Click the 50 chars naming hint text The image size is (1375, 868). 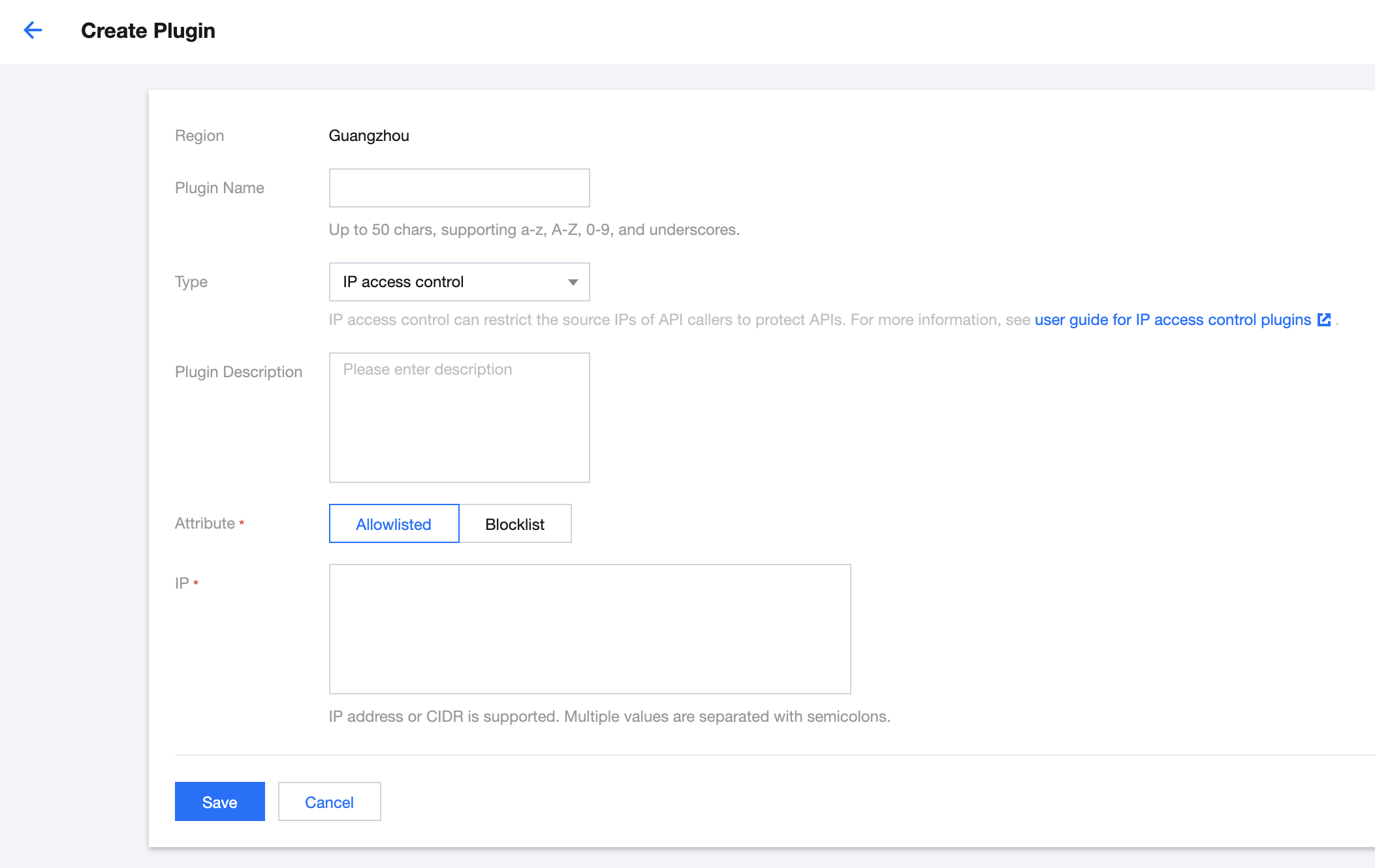click(x=533, y=230)
